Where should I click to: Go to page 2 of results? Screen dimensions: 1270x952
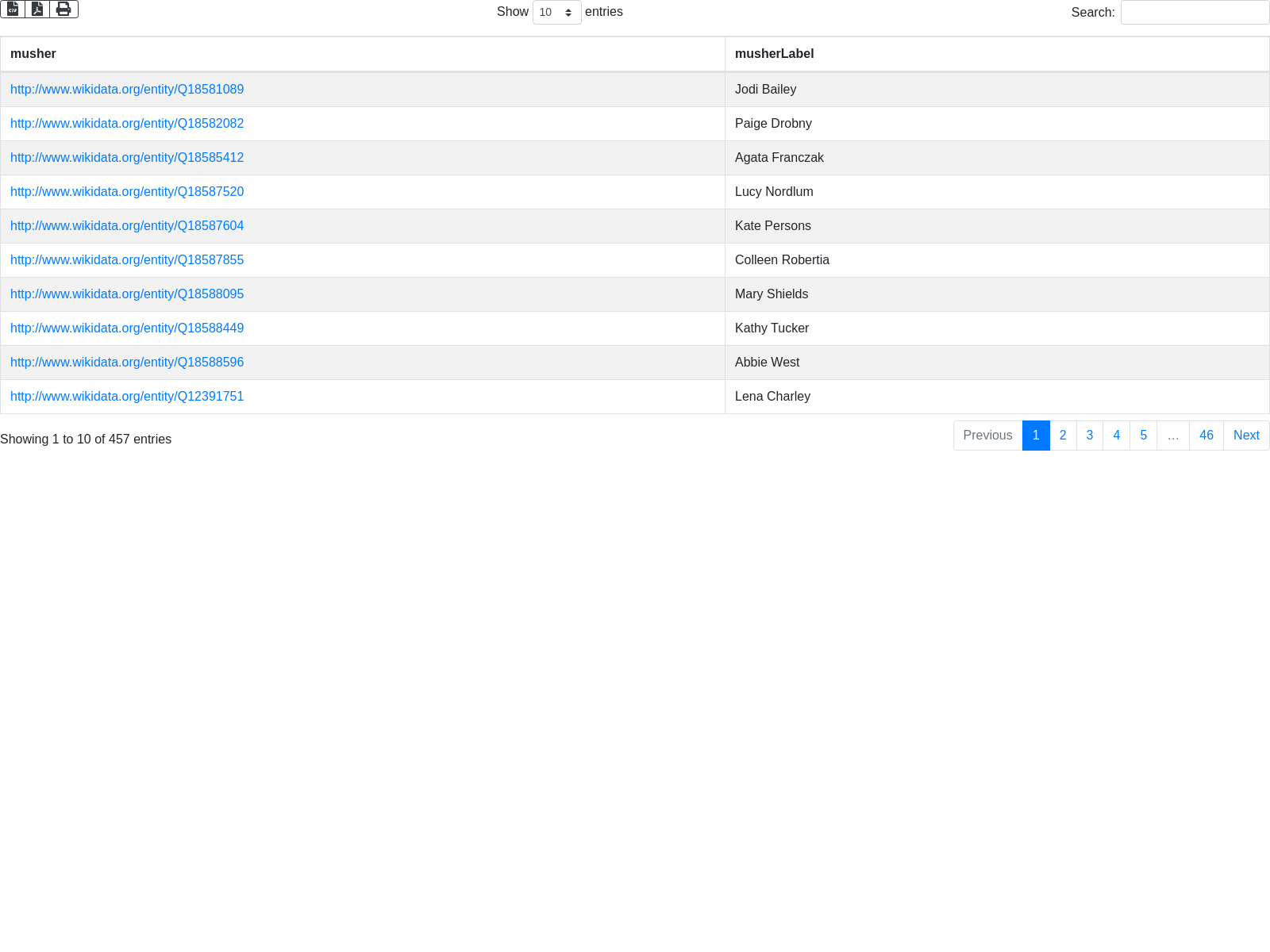point(1063,436)
